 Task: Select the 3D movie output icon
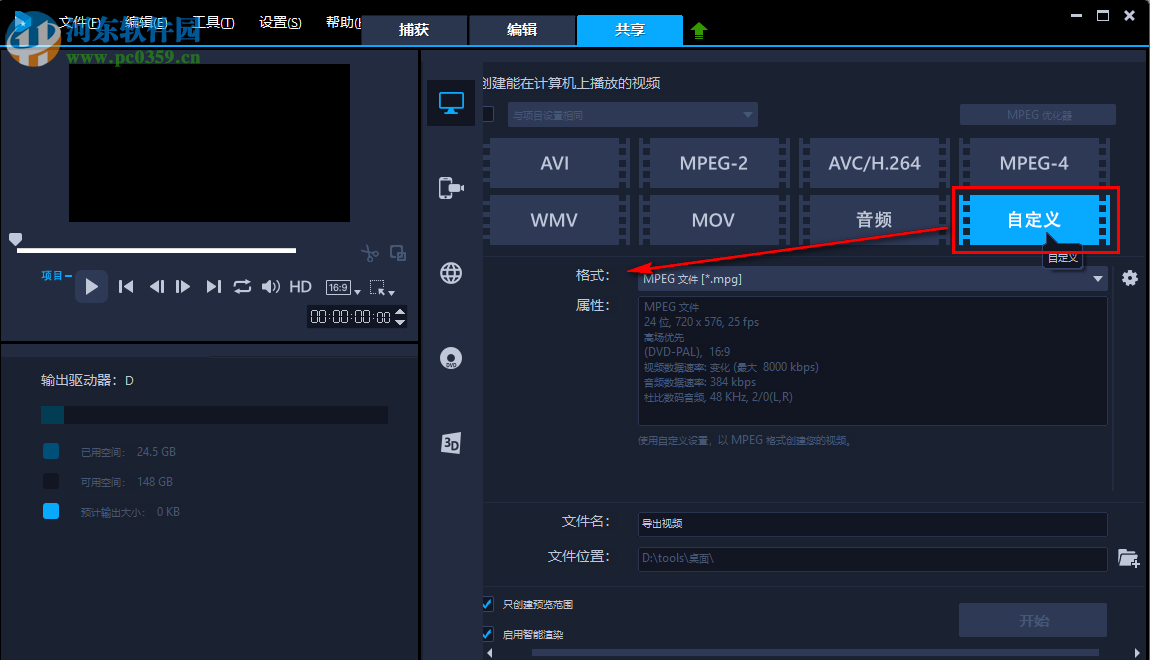tap(451, 442)
